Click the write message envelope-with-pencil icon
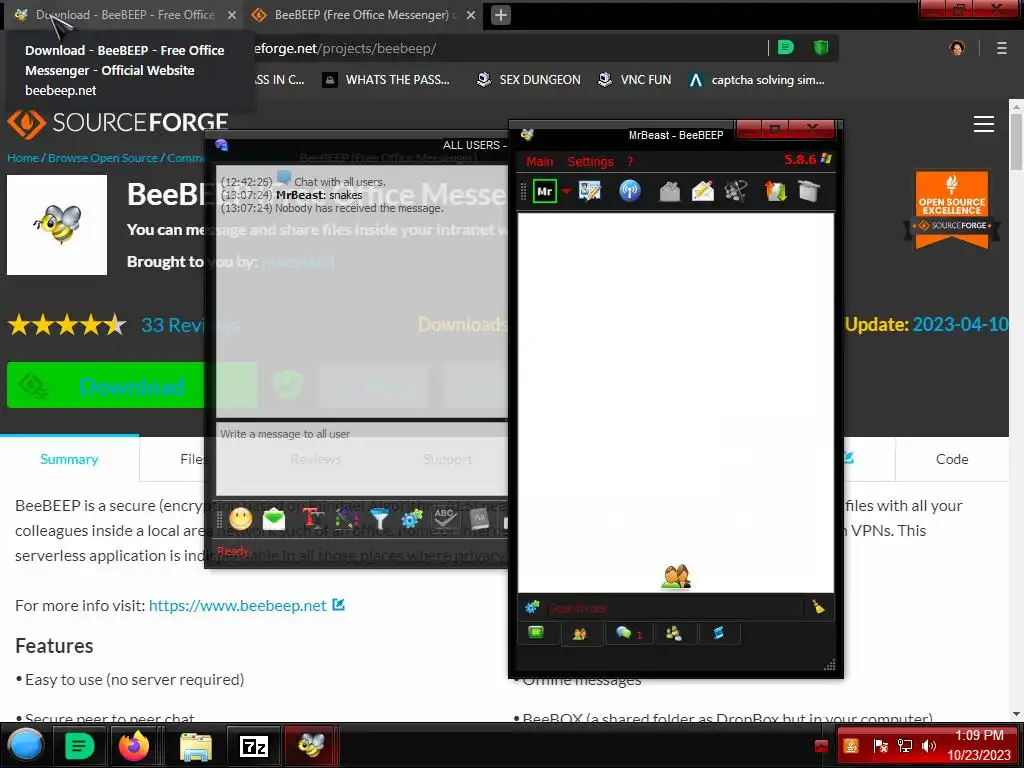 pyautogui.click(x=703, y=192)
